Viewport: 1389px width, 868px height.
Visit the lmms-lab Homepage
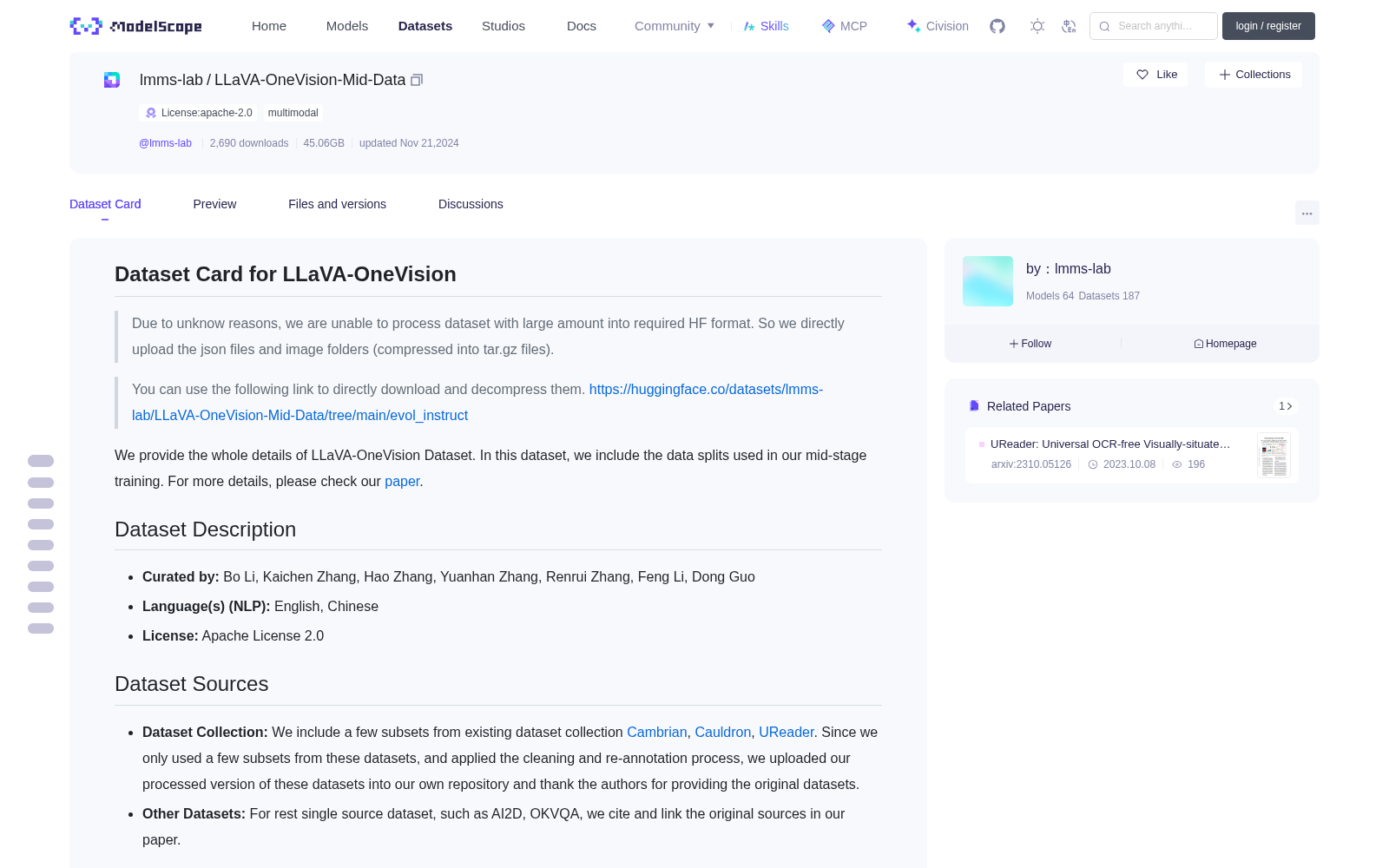[x=1225, y=344]
